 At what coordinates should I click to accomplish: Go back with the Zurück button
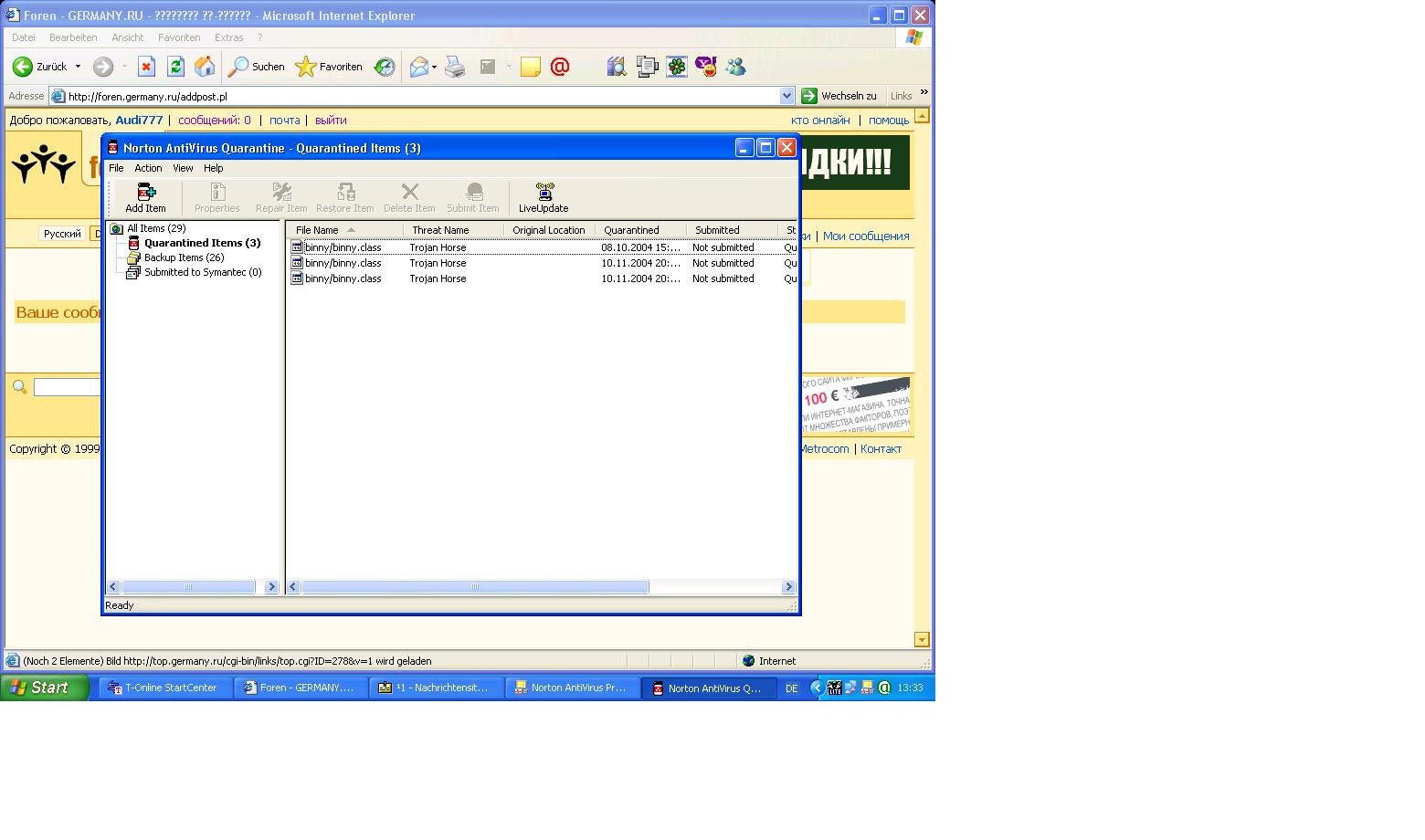pyautogui.click(x=40, y=67)
